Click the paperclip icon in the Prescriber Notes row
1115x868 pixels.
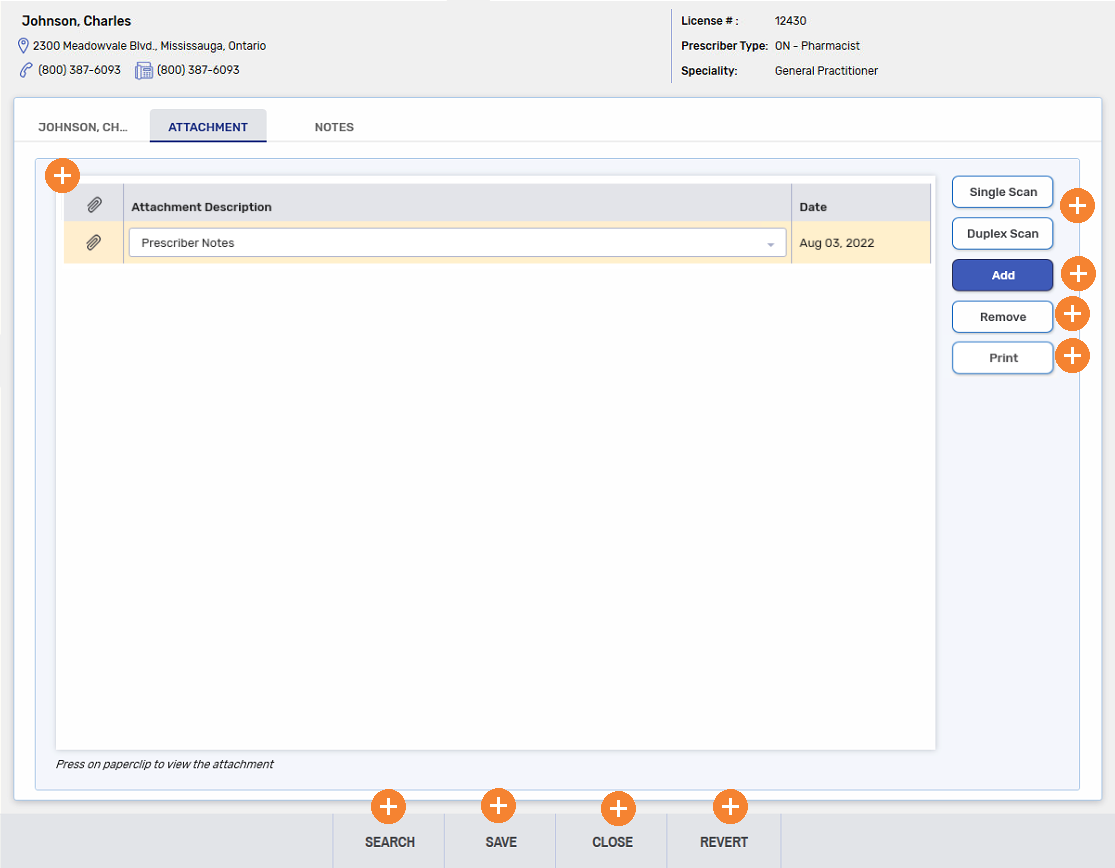tap(93, 243)
